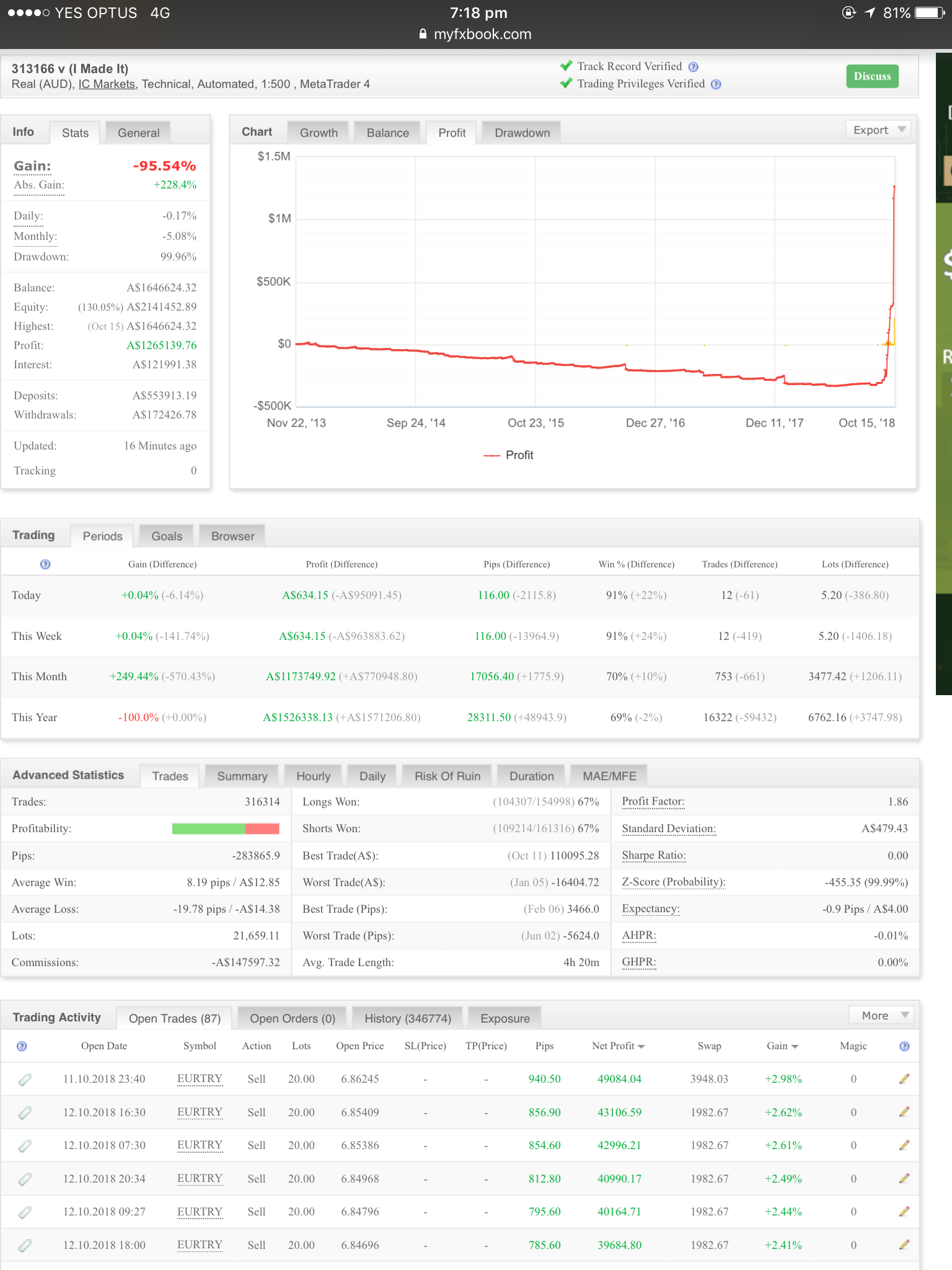The width and height of the screenshot is (952, 1270).
Task: Open the chart Export dropdown
Action: coord(878,130)
